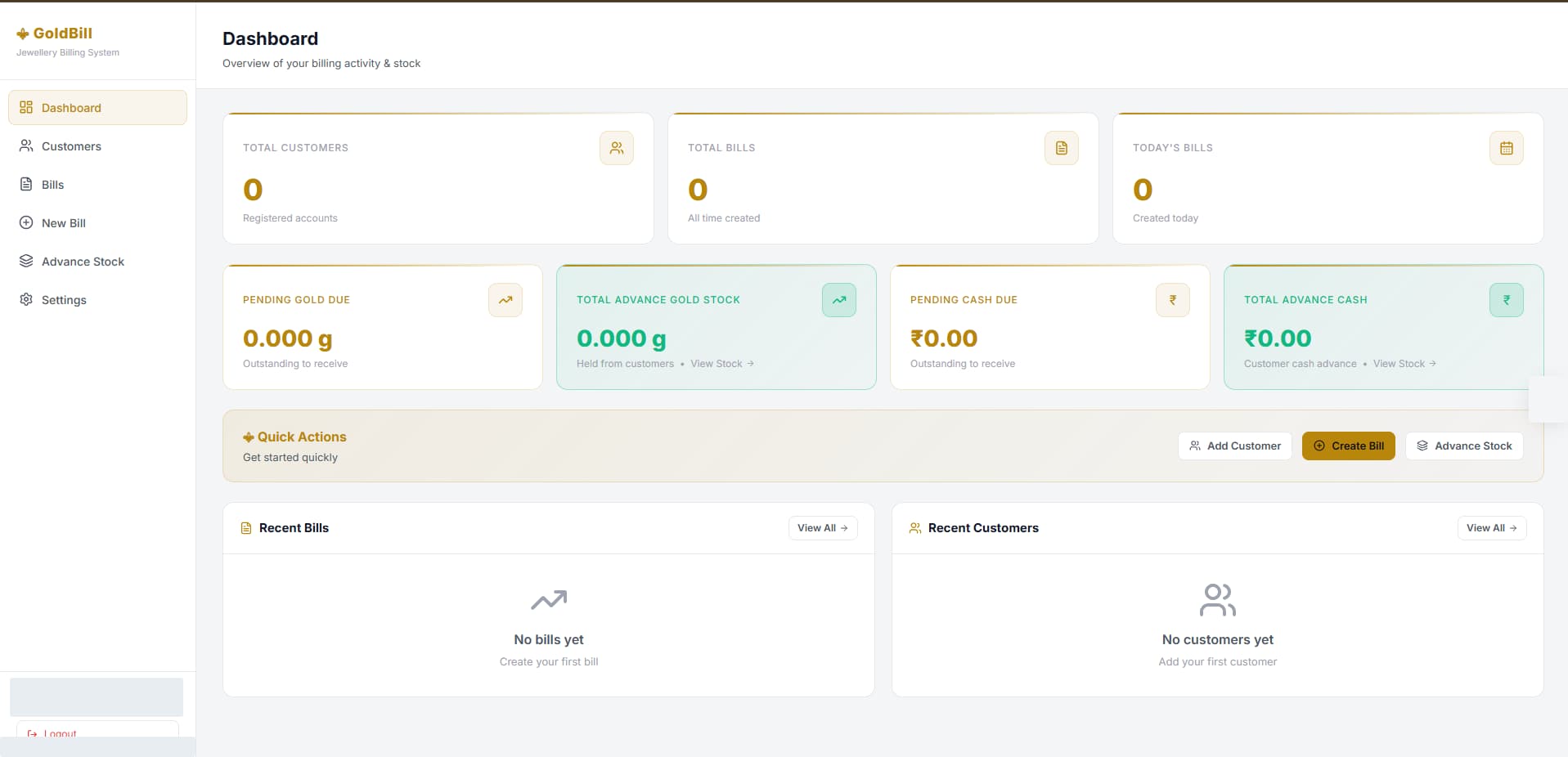Click the people icon above No customers yet

[x=1218, y=600]
